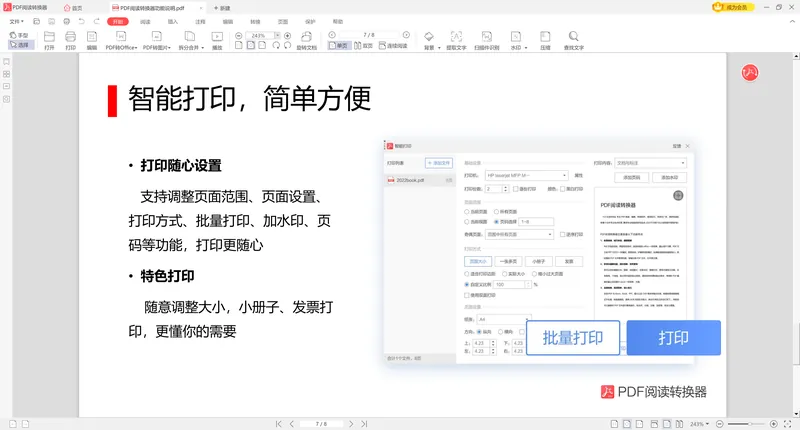The height and width of the screenshot is (430, 800).
Task: Select the 阅读 (Read) ribbon tab
Action: click(145, 21)
